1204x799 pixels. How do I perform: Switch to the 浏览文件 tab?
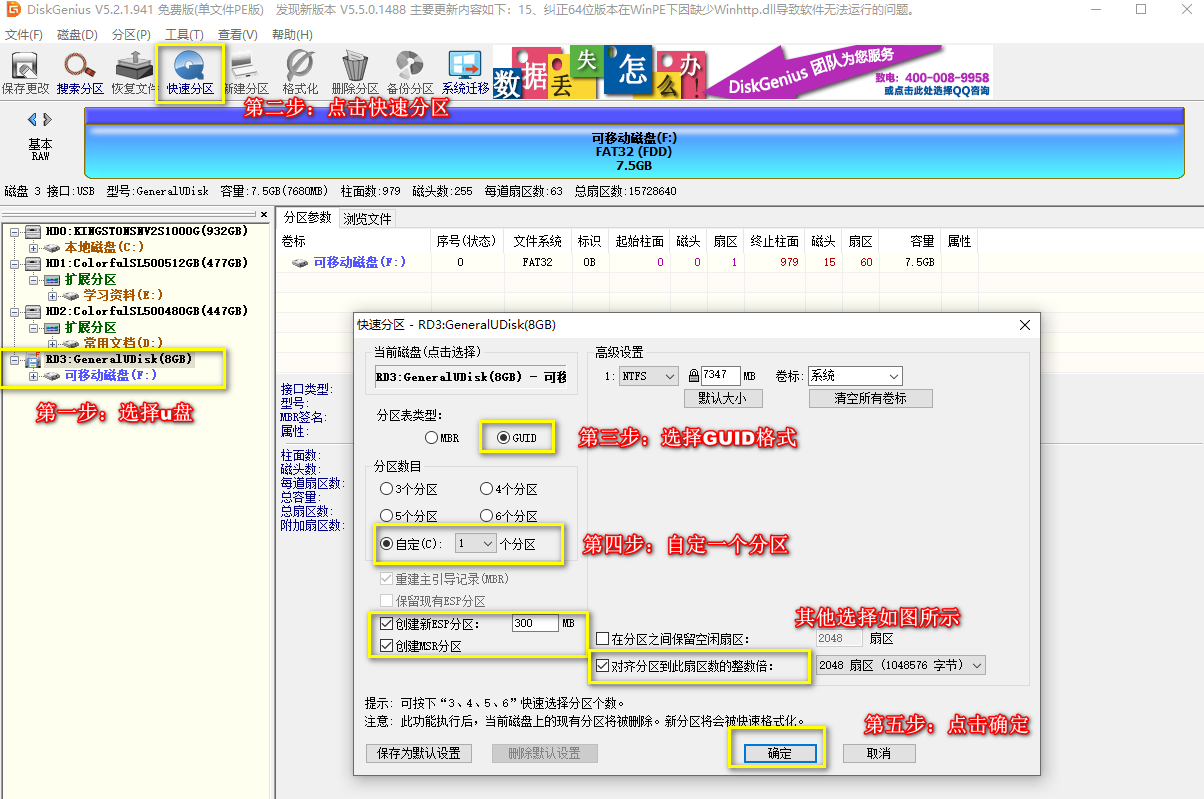367,218
